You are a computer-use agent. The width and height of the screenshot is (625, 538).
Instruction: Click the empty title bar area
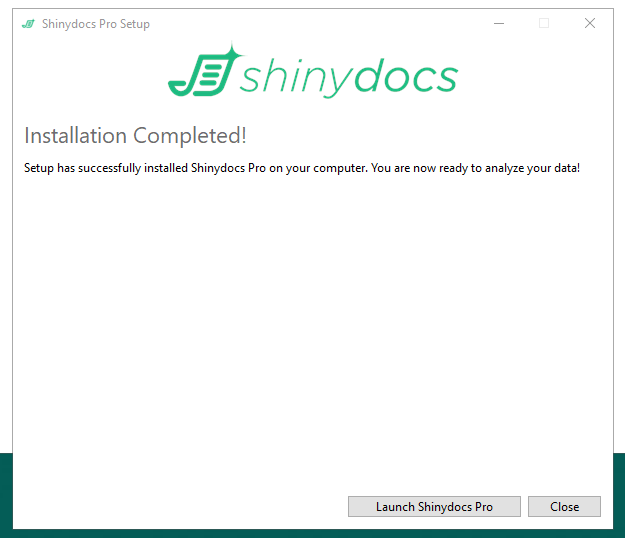(320, 24)
